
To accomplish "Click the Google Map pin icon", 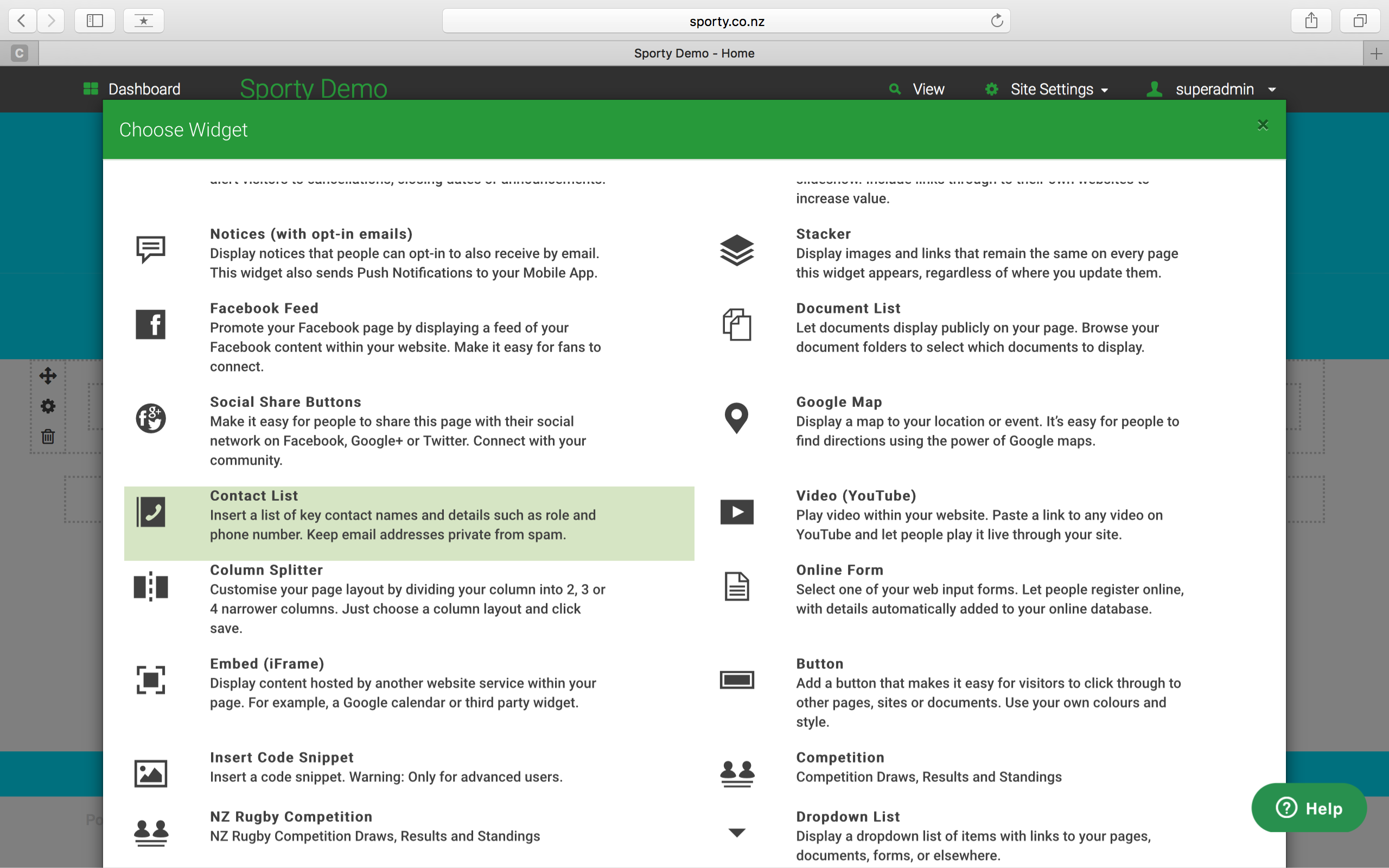I will [737, 418].
